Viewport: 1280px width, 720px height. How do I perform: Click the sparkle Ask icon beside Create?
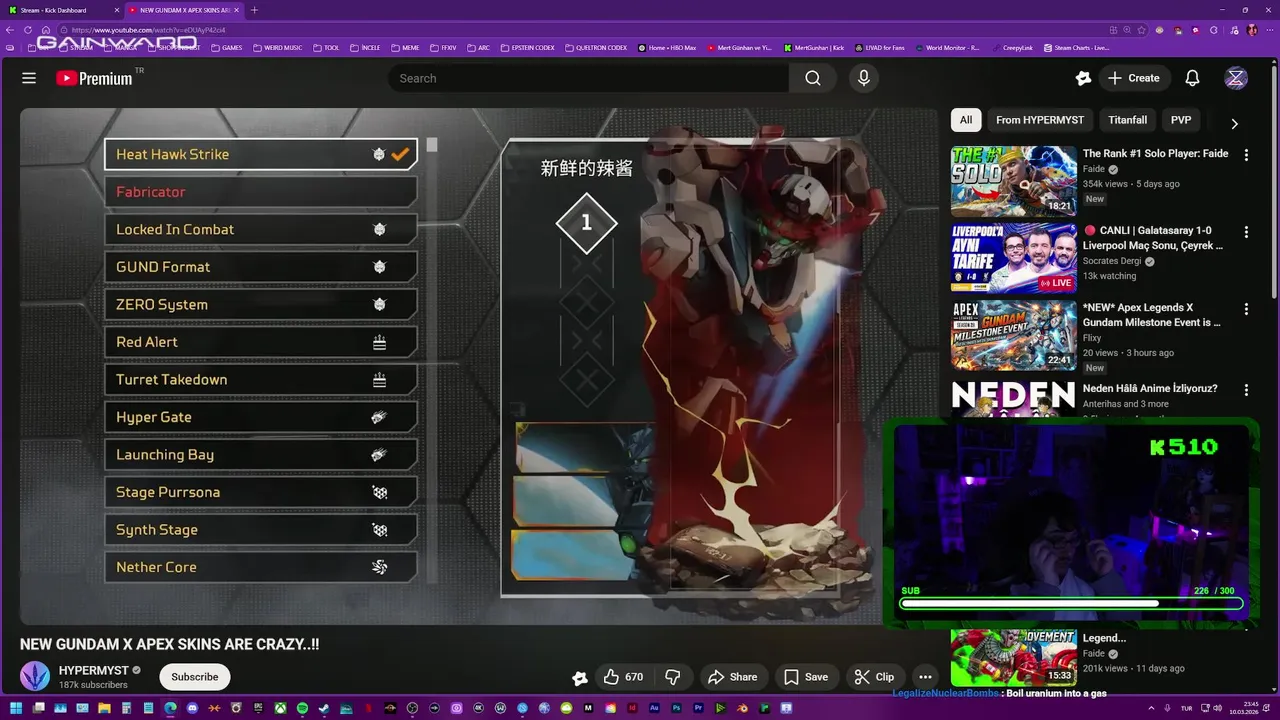coord(1083,78)
